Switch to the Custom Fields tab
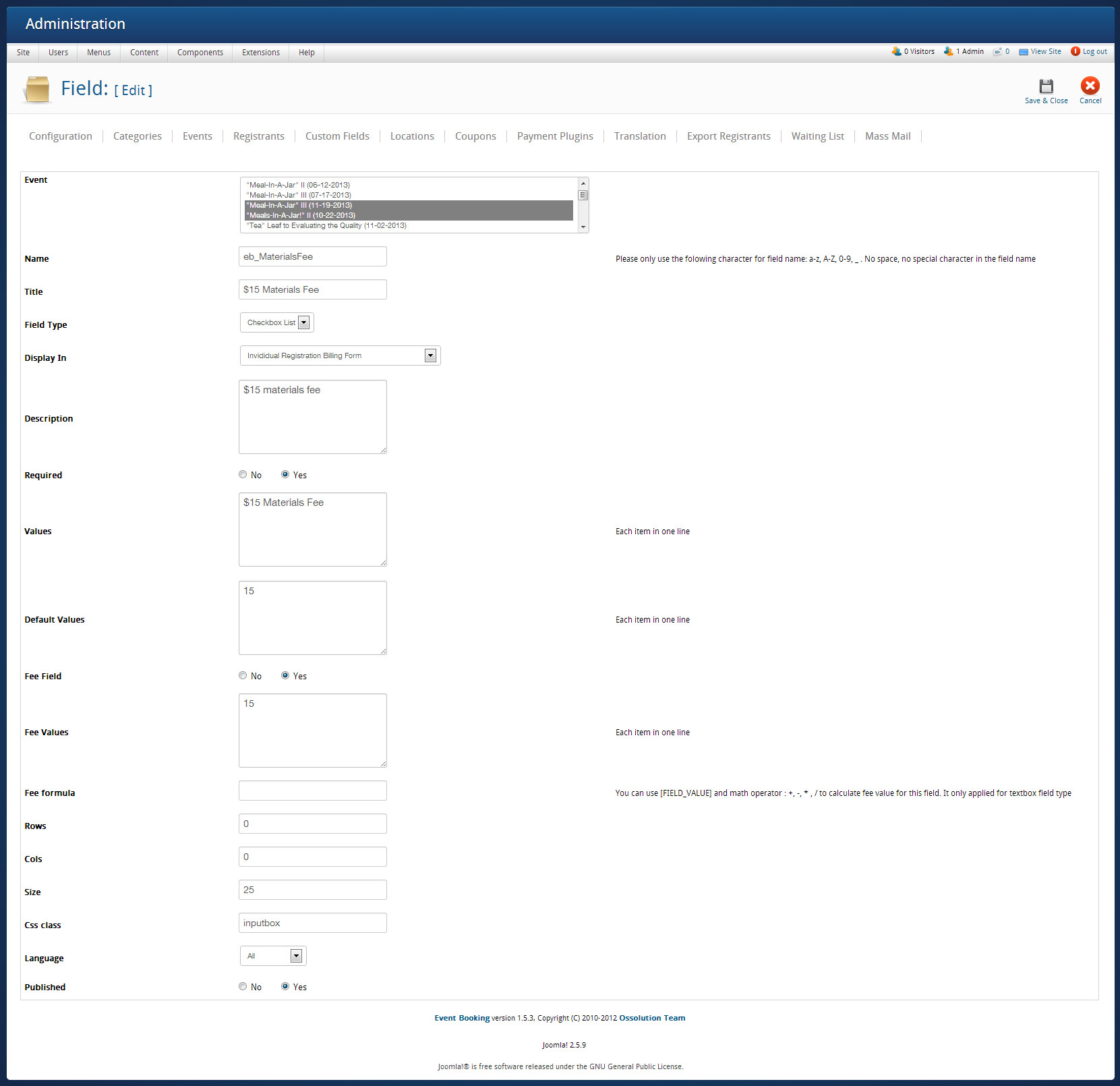The height and width of the screenshot is (1086, 1120). [x=337, y=136]
